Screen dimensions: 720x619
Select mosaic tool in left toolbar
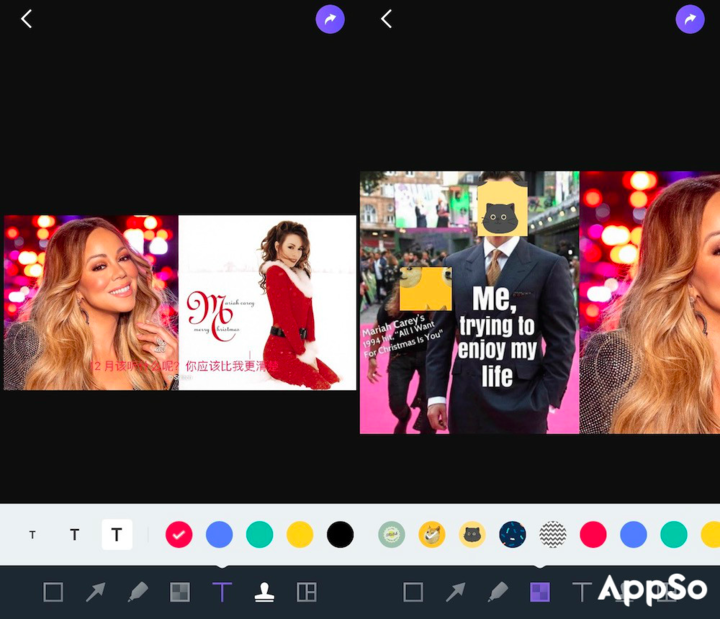(x=180, y=592)
